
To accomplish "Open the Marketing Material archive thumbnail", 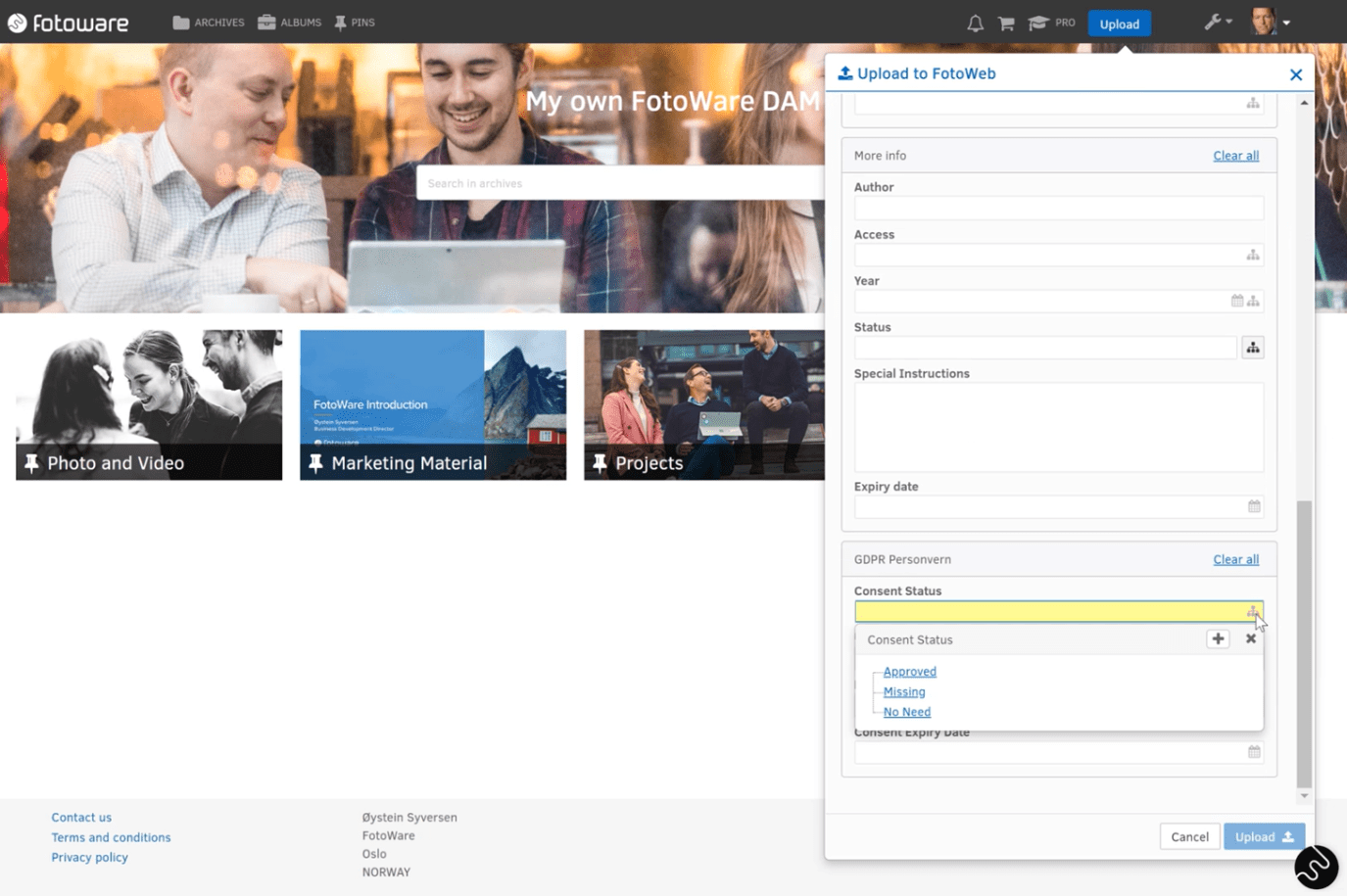I will (x=433, y=404).
